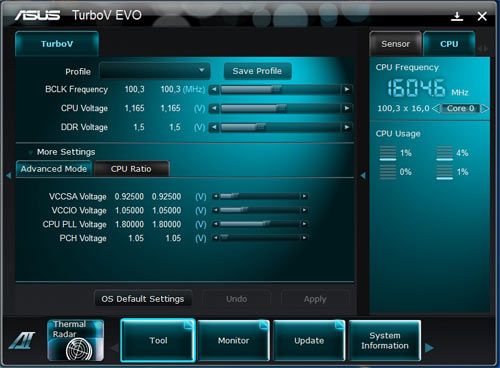The image size is (500, 368).
Task: Click the ASUS AI Suite logo icon
Action: (22, 340)
